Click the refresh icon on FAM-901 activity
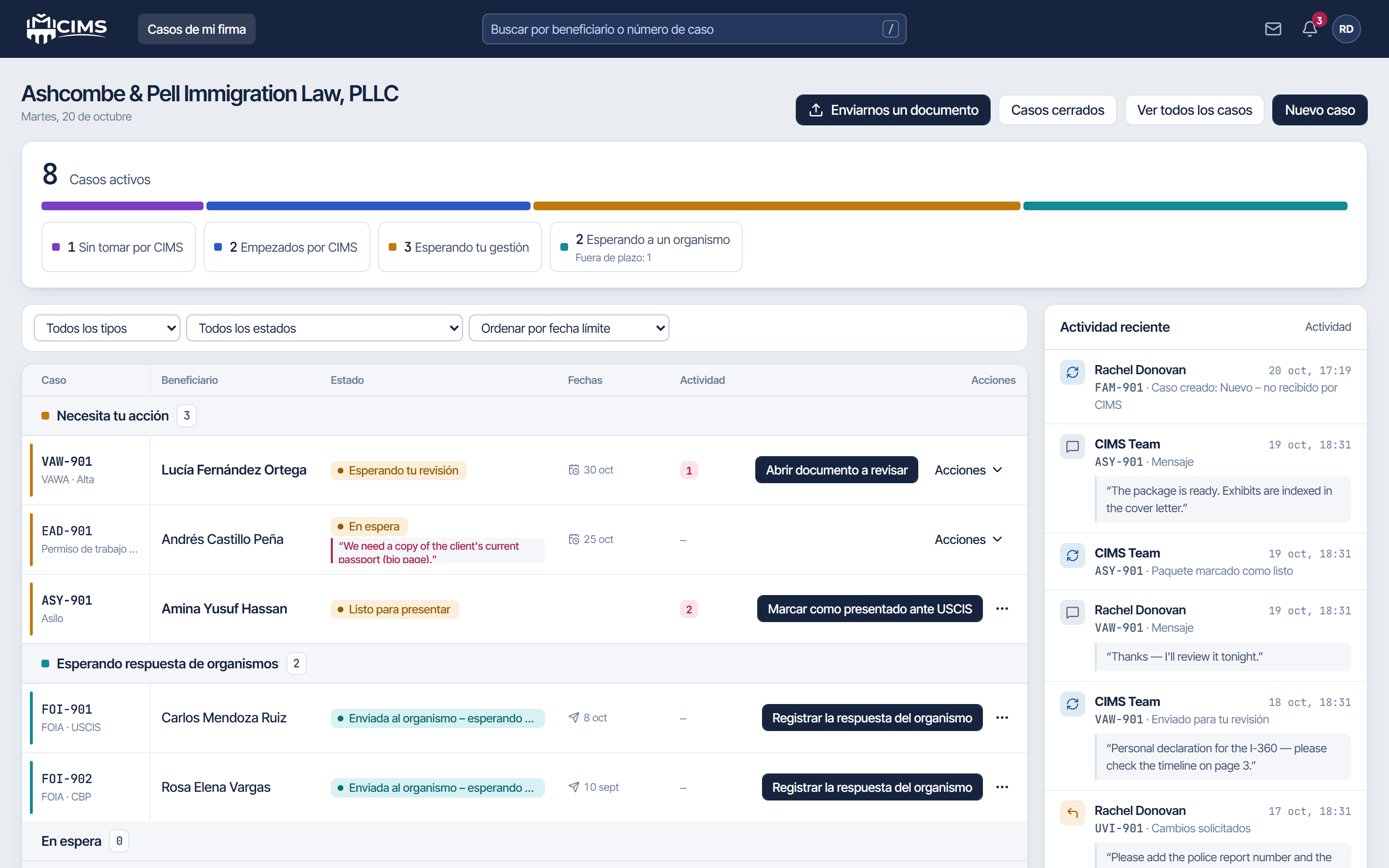Screen dimensions: 1389x868 pyautogui.click(x=1072, y=372)
